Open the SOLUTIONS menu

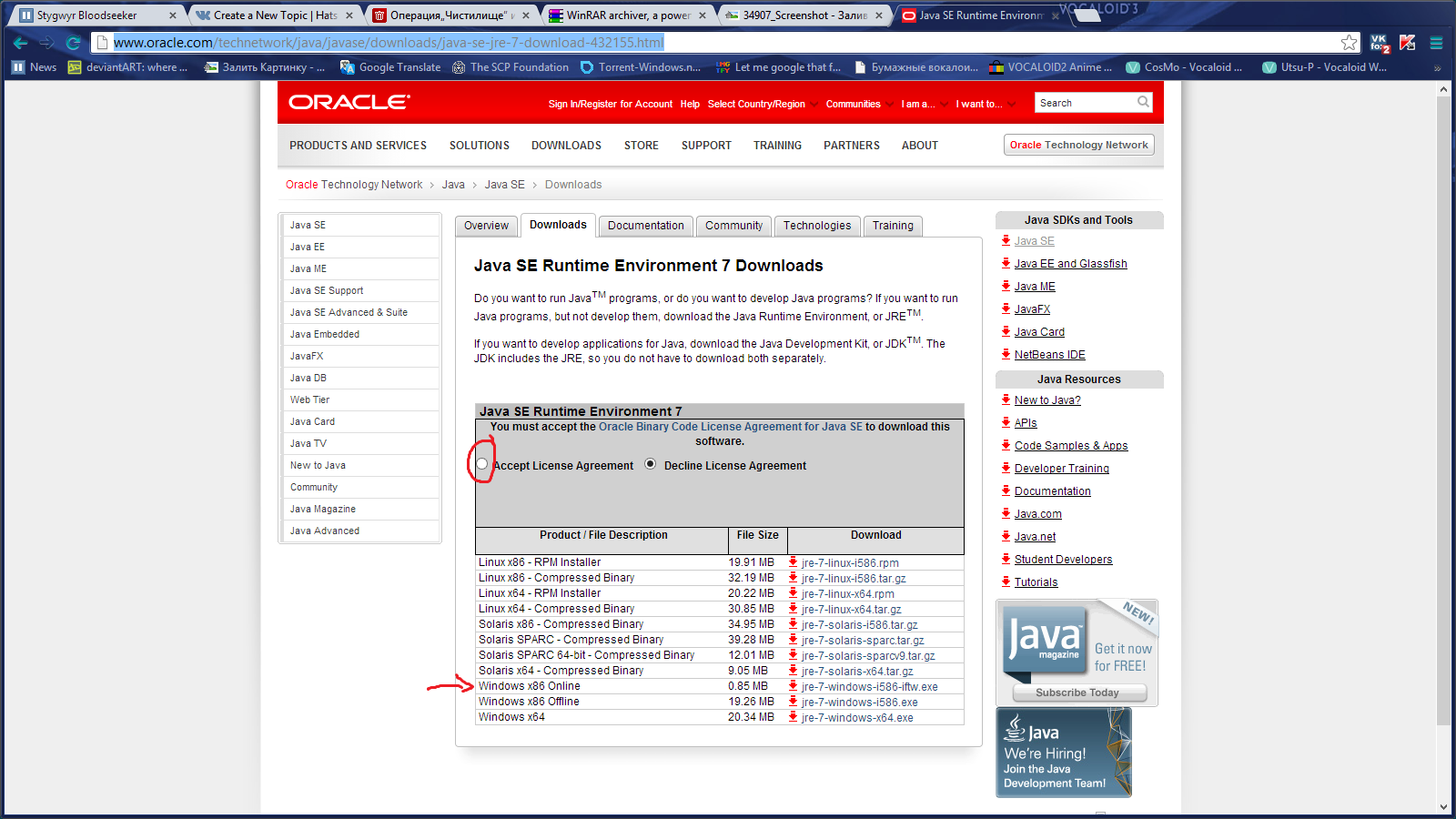[480, 146]
